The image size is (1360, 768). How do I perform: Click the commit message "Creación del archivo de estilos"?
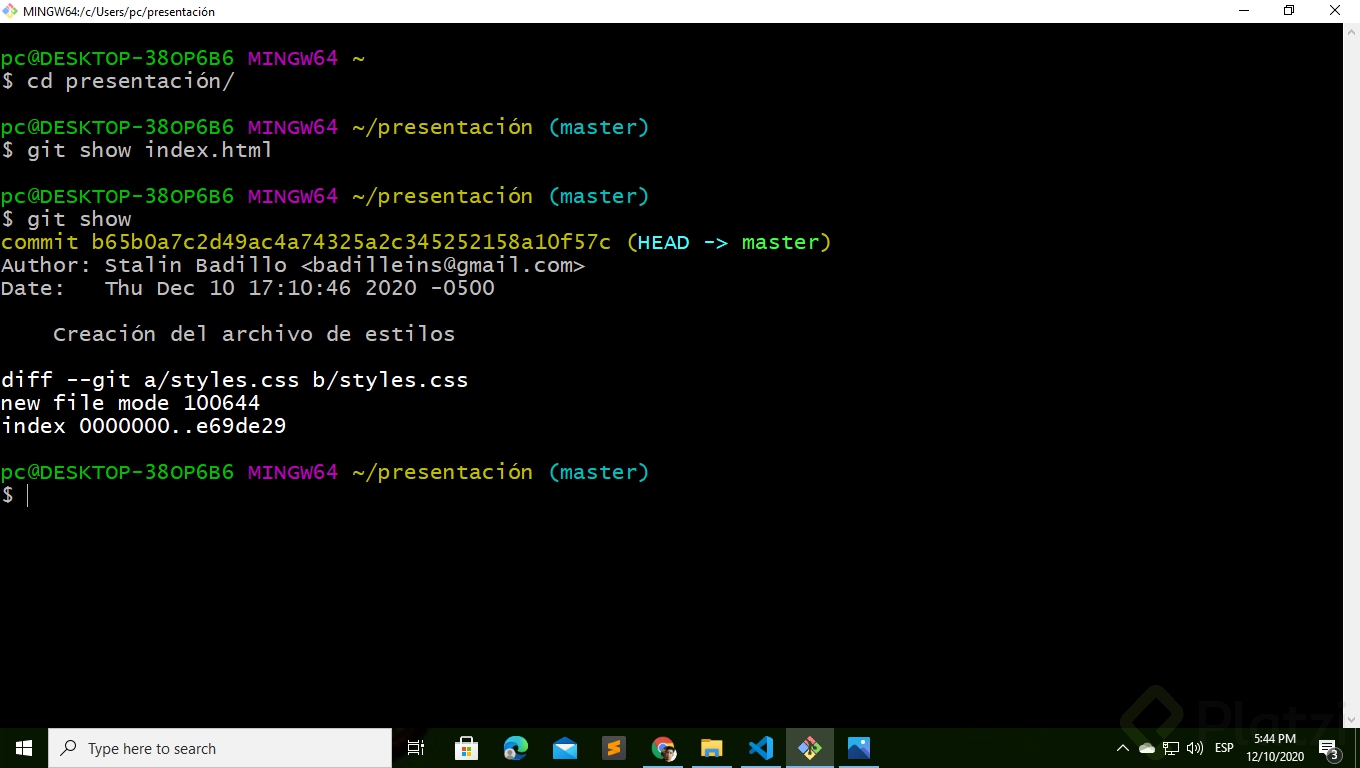point(254,334)
